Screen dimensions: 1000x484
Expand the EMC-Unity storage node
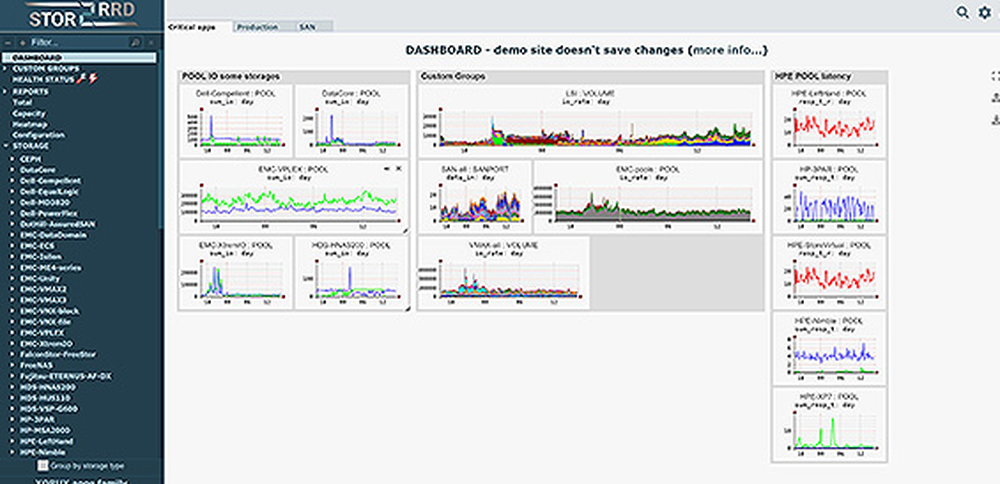[x=13, y=279]
